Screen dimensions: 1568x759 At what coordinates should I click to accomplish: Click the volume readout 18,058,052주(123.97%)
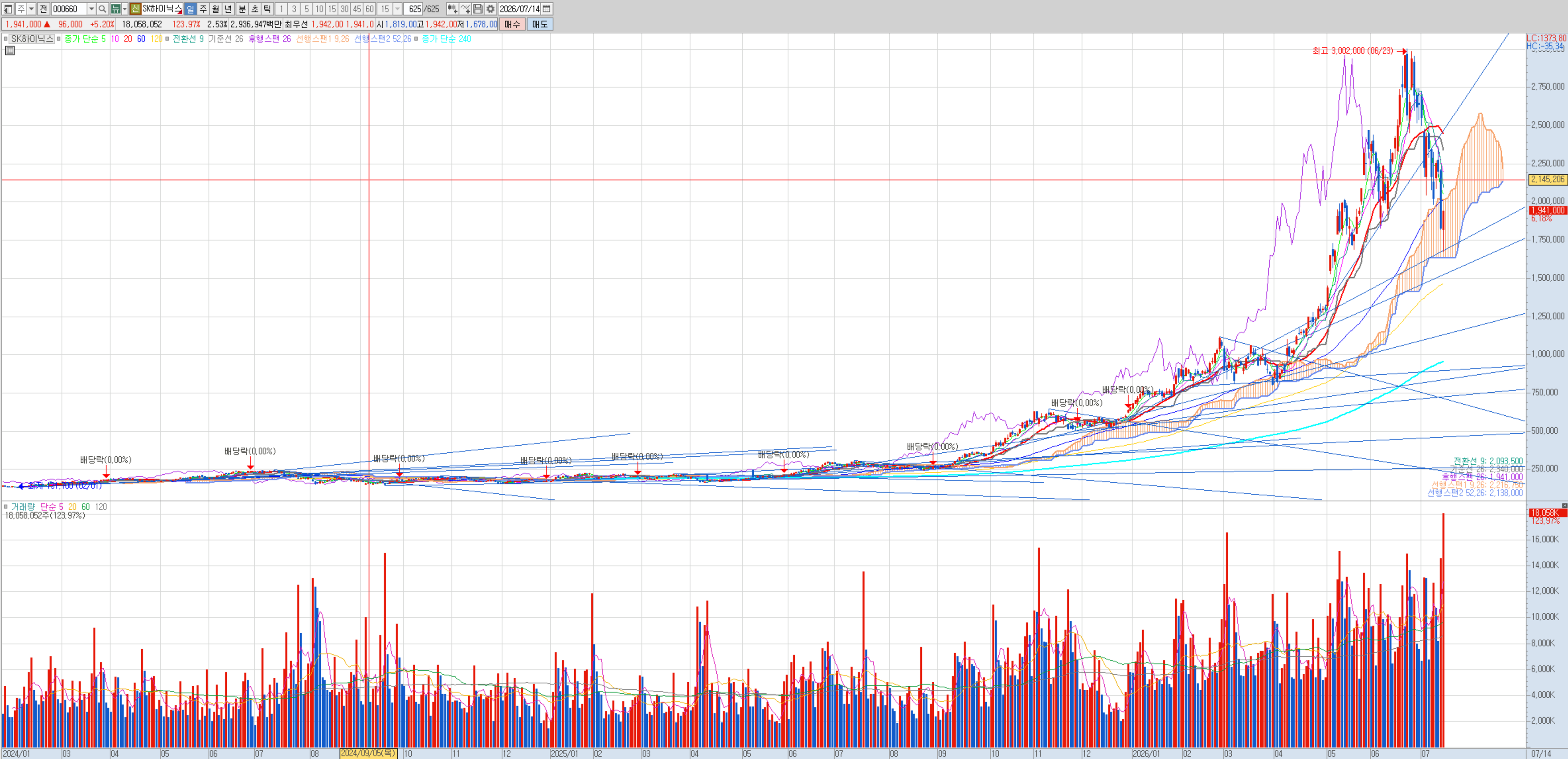45,515
